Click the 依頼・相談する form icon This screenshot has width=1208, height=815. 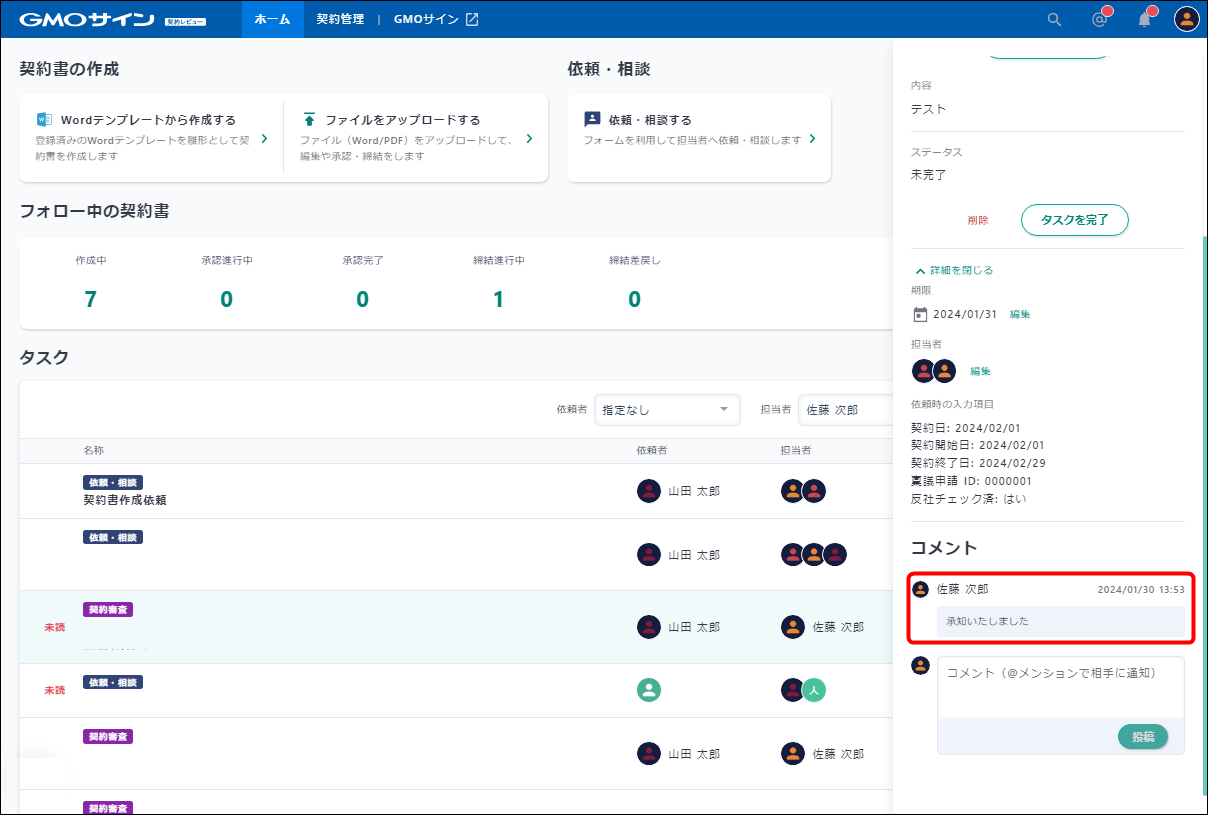(x=592, y=119)
